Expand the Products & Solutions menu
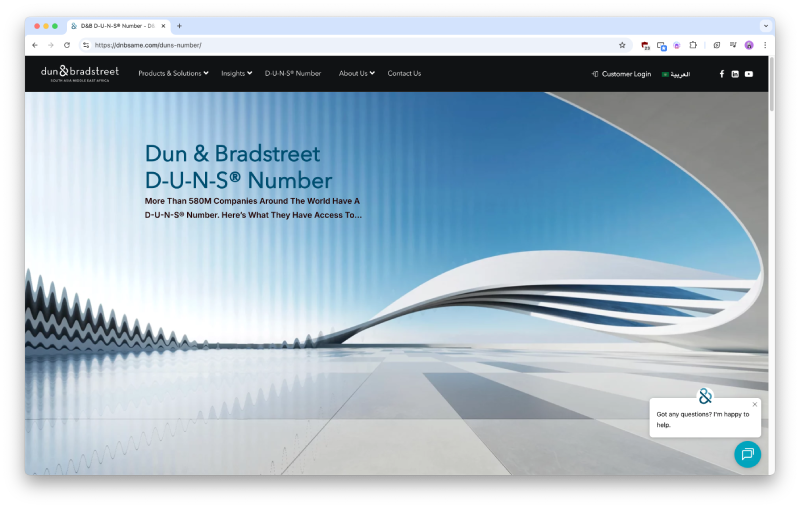This screenshot has height=508, width=800. [173, 73]
